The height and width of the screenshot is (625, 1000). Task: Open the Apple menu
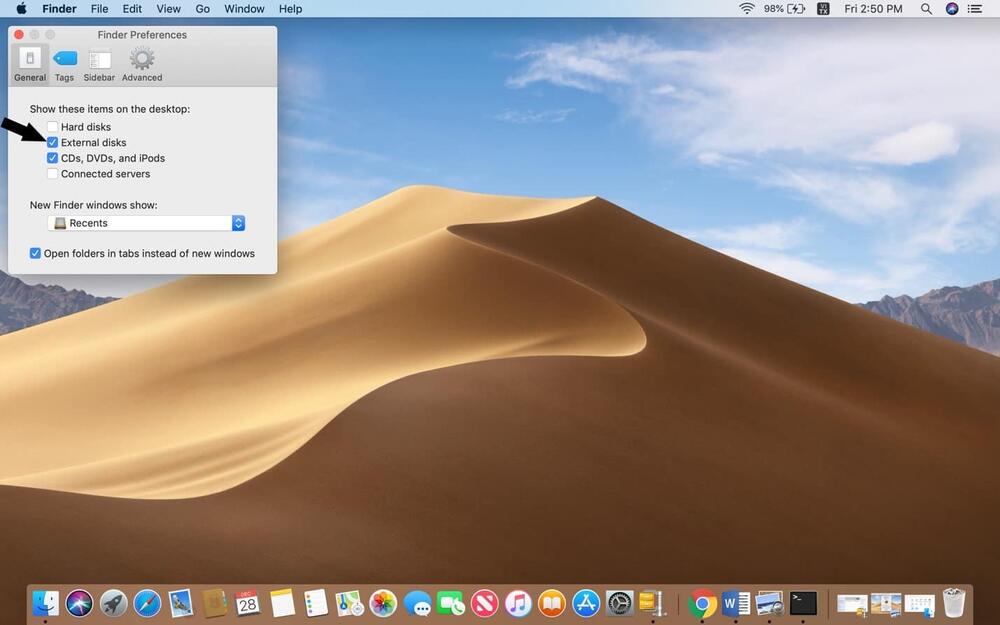[x=21, y=9]
